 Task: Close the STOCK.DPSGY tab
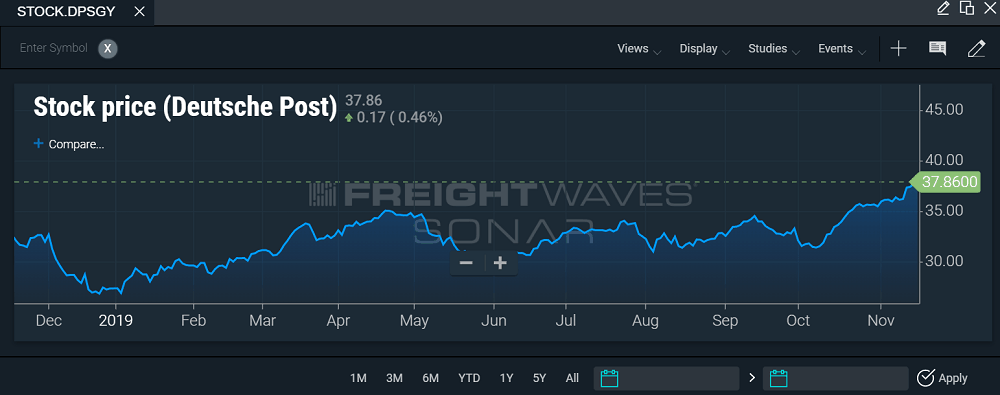tap(140, 12)
